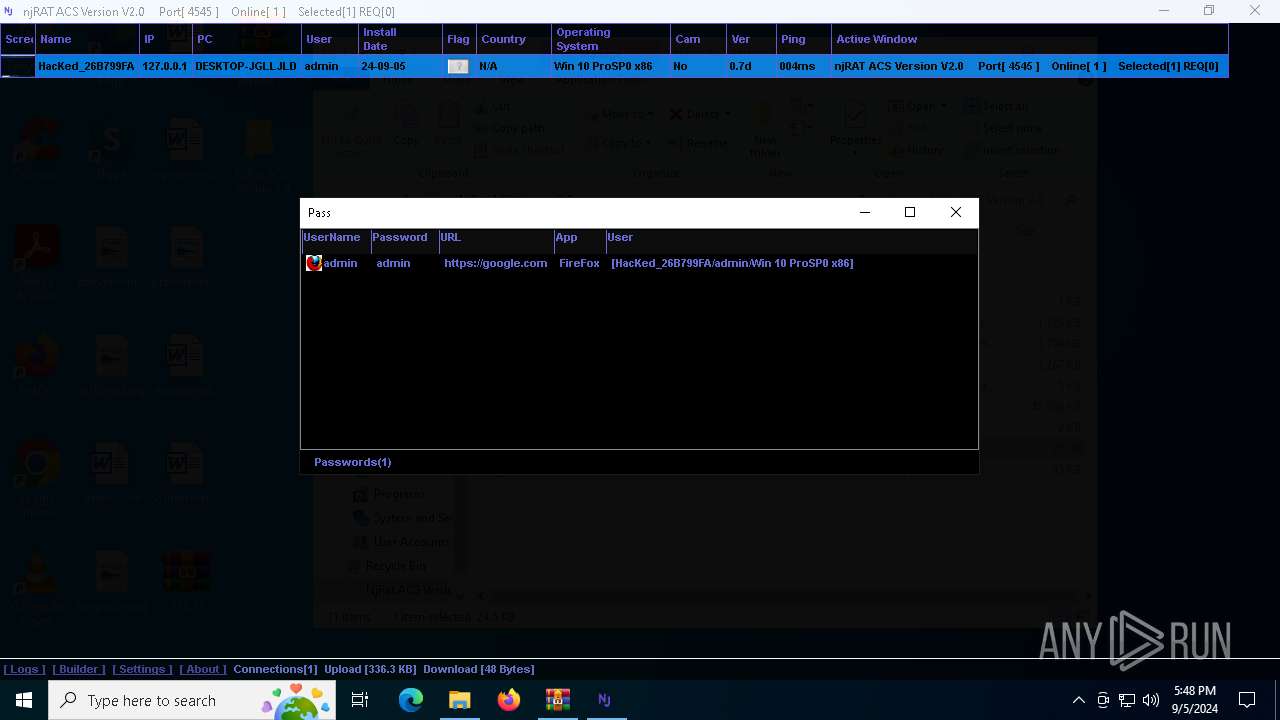Select the HacKed_26B799FA victim row

tap(614, 66)
